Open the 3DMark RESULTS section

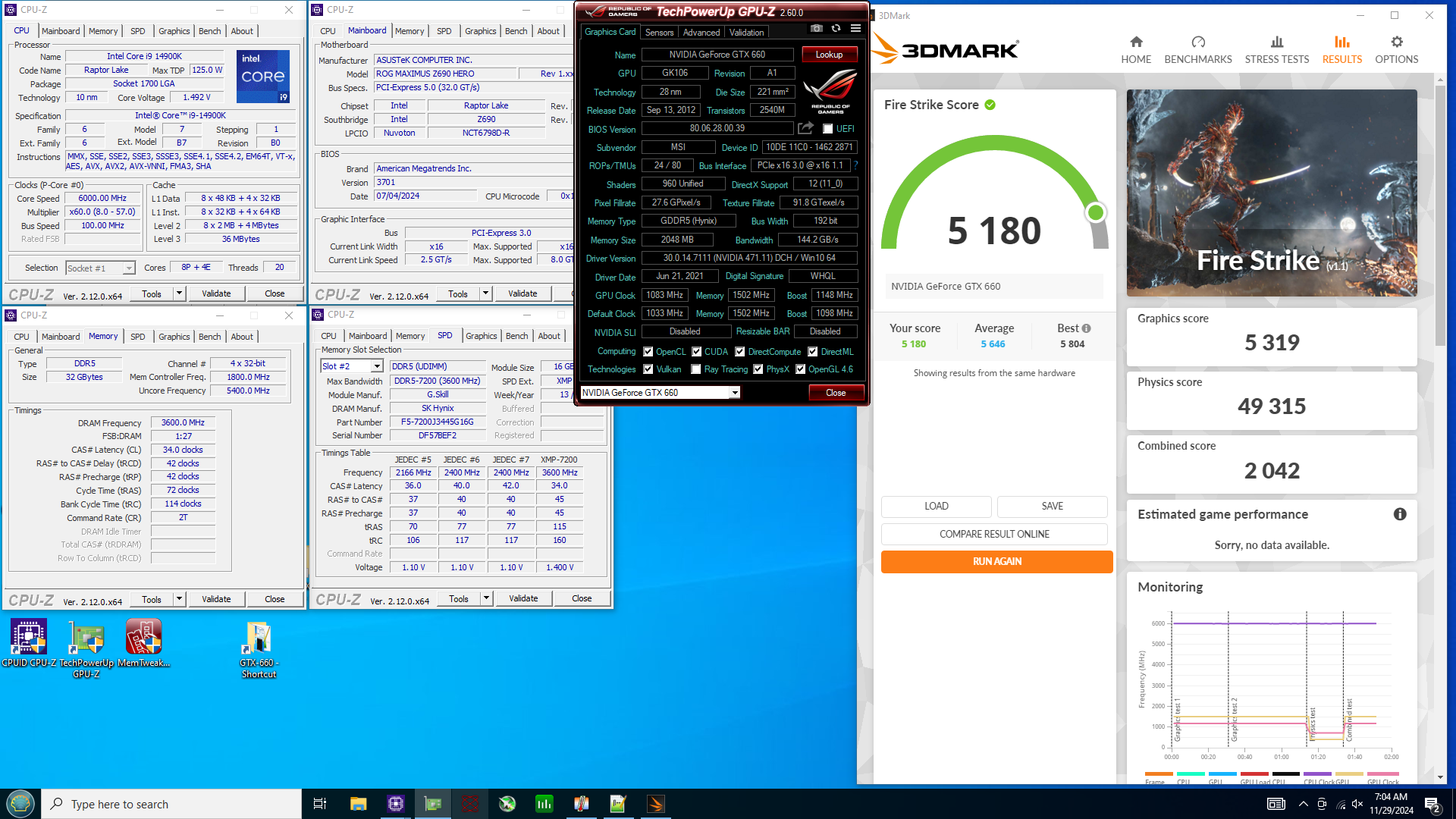point(1342,49)
